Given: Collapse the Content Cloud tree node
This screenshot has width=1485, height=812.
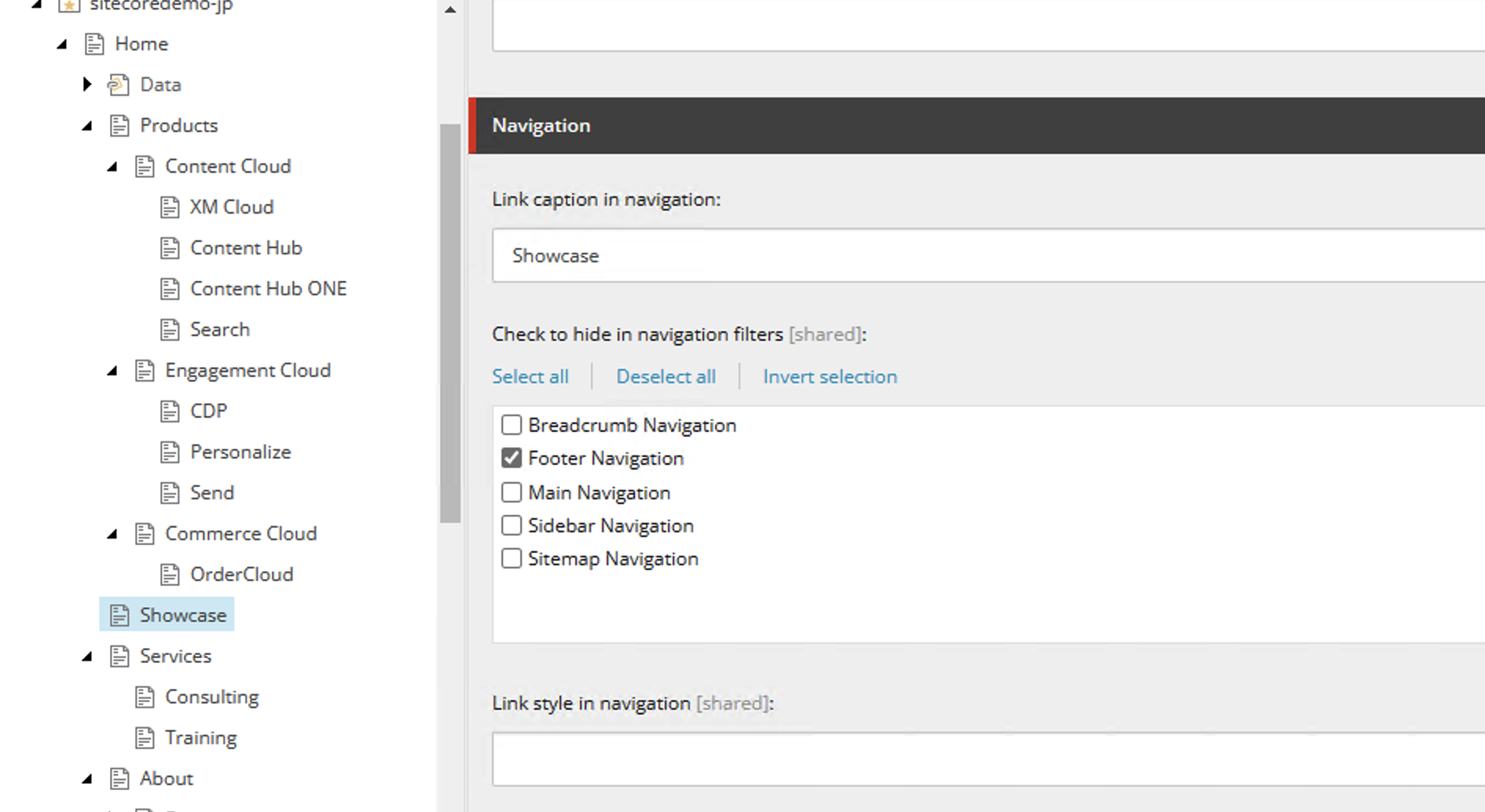Looking at the screenshot, I should pyautogui.click(x=112, y=167).
